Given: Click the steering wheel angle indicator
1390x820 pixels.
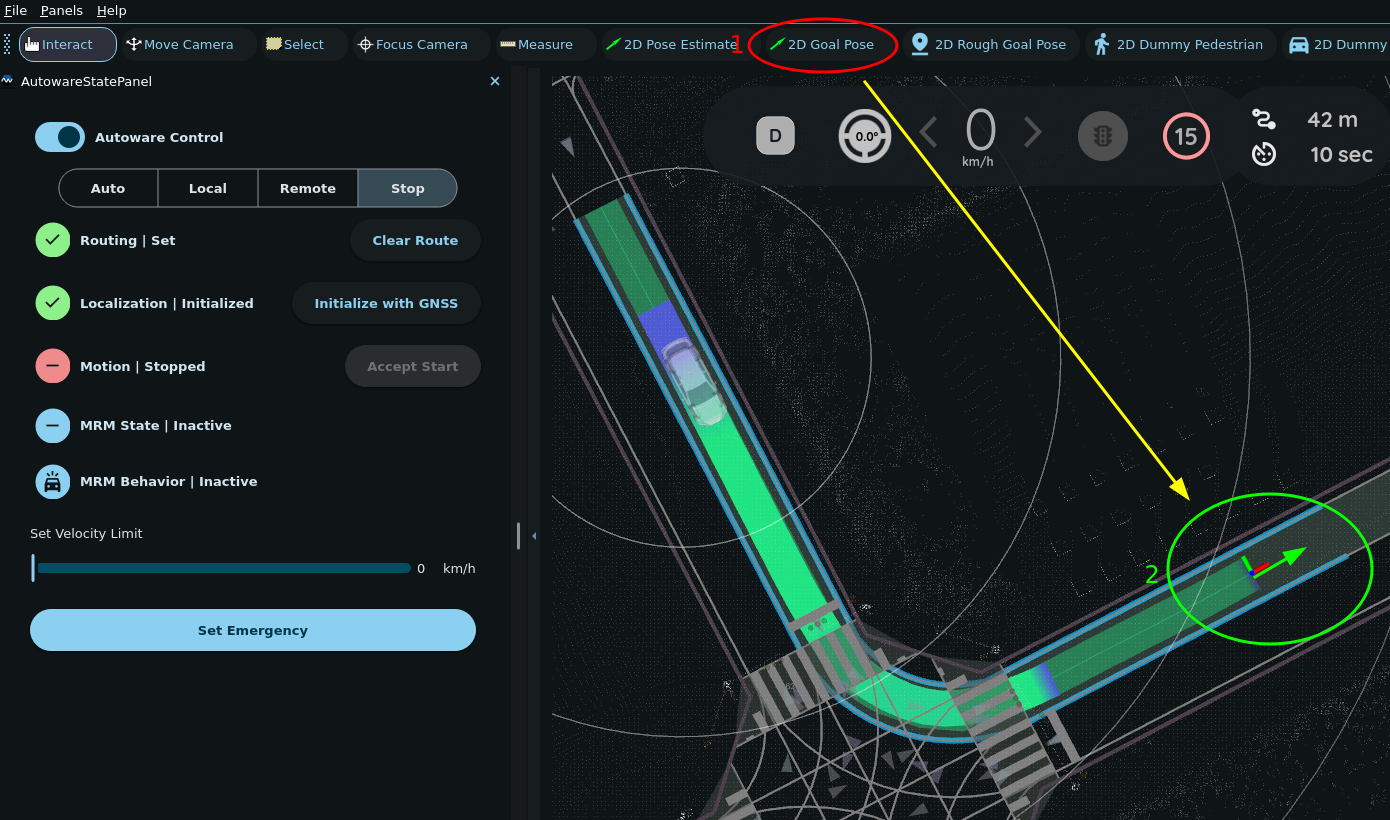Looking at the screenshot, I should click(x=864, y=136).
